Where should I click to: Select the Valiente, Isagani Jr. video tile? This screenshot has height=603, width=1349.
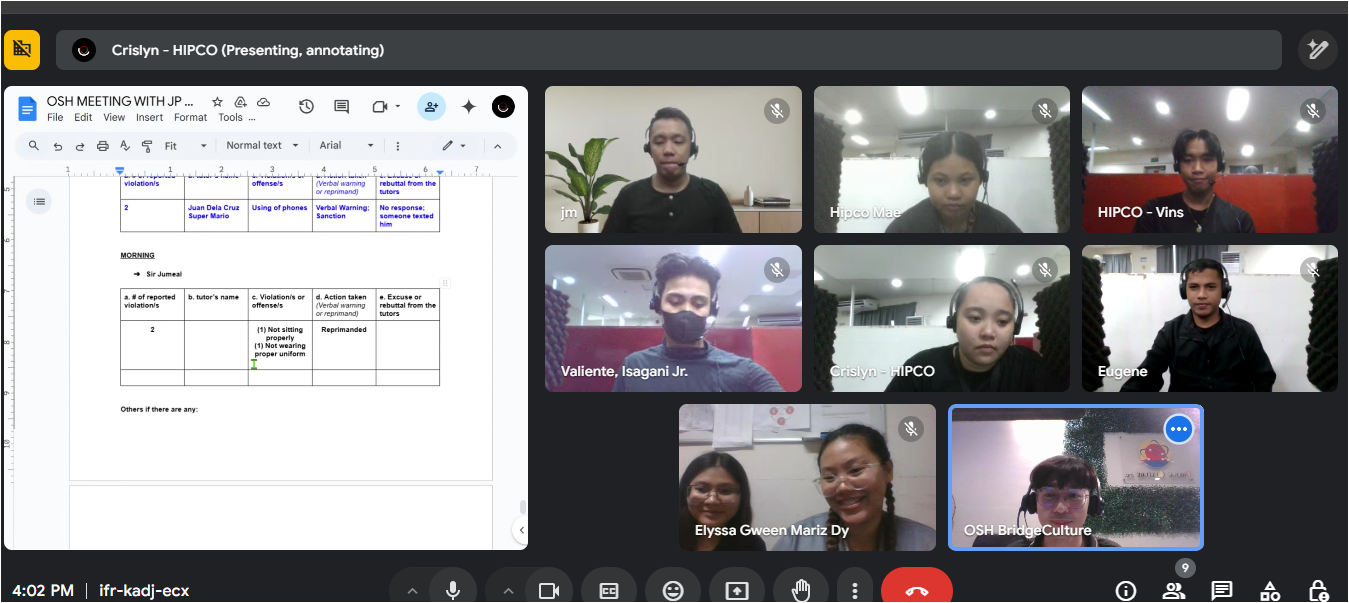[673, 318]
